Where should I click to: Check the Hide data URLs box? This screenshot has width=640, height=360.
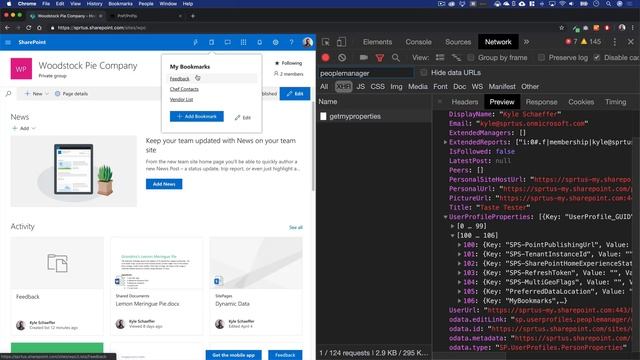424,73
